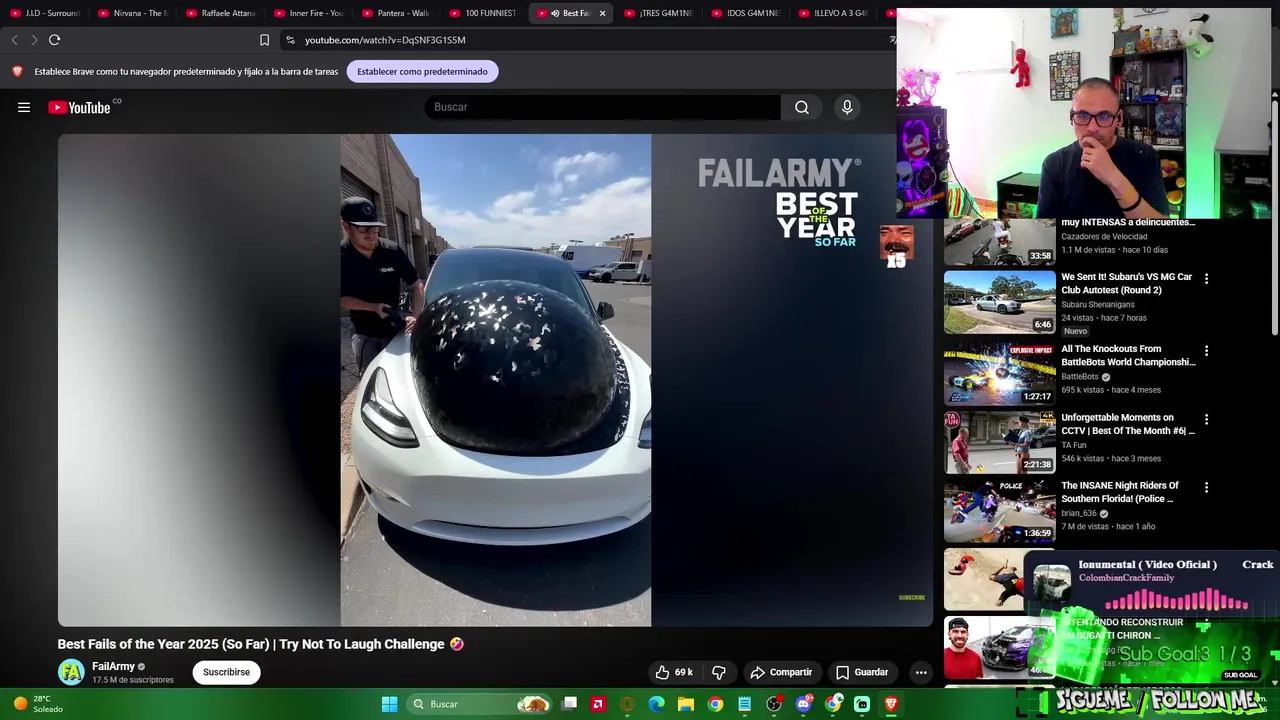The width and height of the screenshot is (1280, 720).
Task: Open Windows Start menu
Action: pos(389,704)
